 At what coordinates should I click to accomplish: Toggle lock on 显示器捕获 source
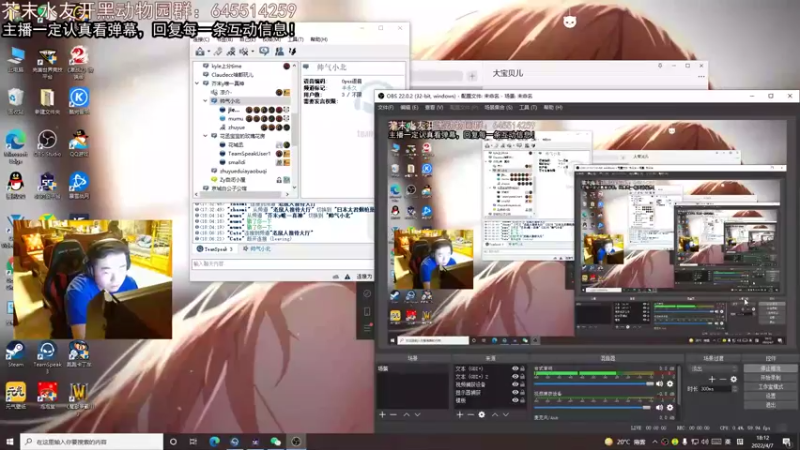[522, 393]
